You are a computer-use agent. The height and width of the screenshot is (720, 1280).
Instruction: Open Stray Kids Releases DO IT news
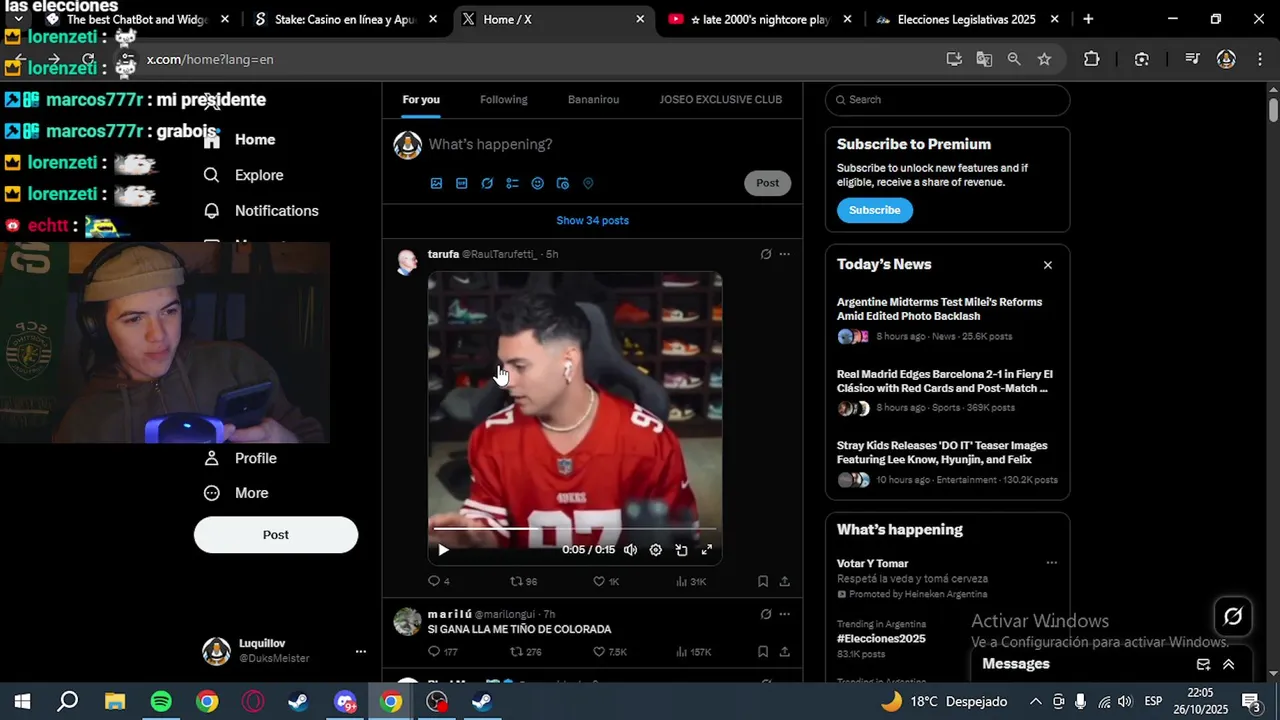coord(947,463)
